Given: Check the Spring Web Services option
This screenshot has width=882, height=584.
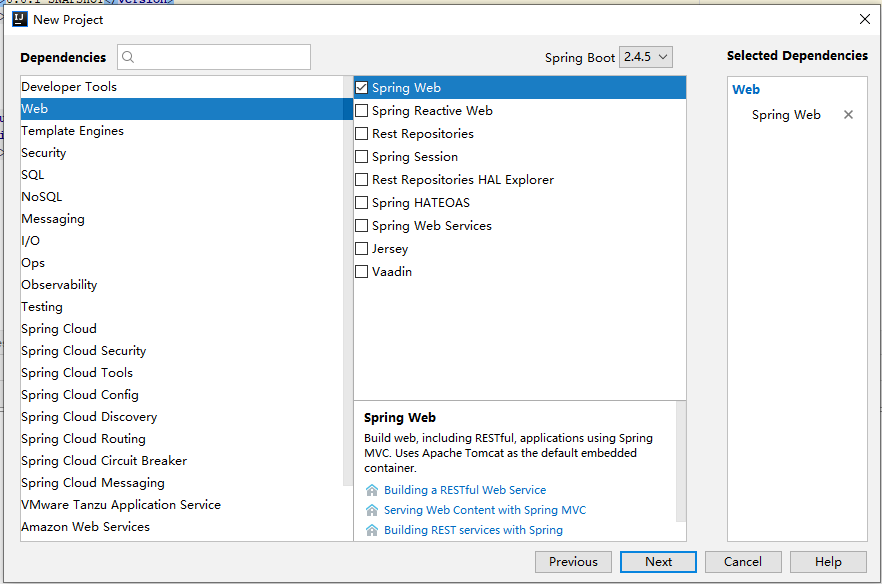Looking at the screenshot, I should pyautogui.click(x=362, y=226).
